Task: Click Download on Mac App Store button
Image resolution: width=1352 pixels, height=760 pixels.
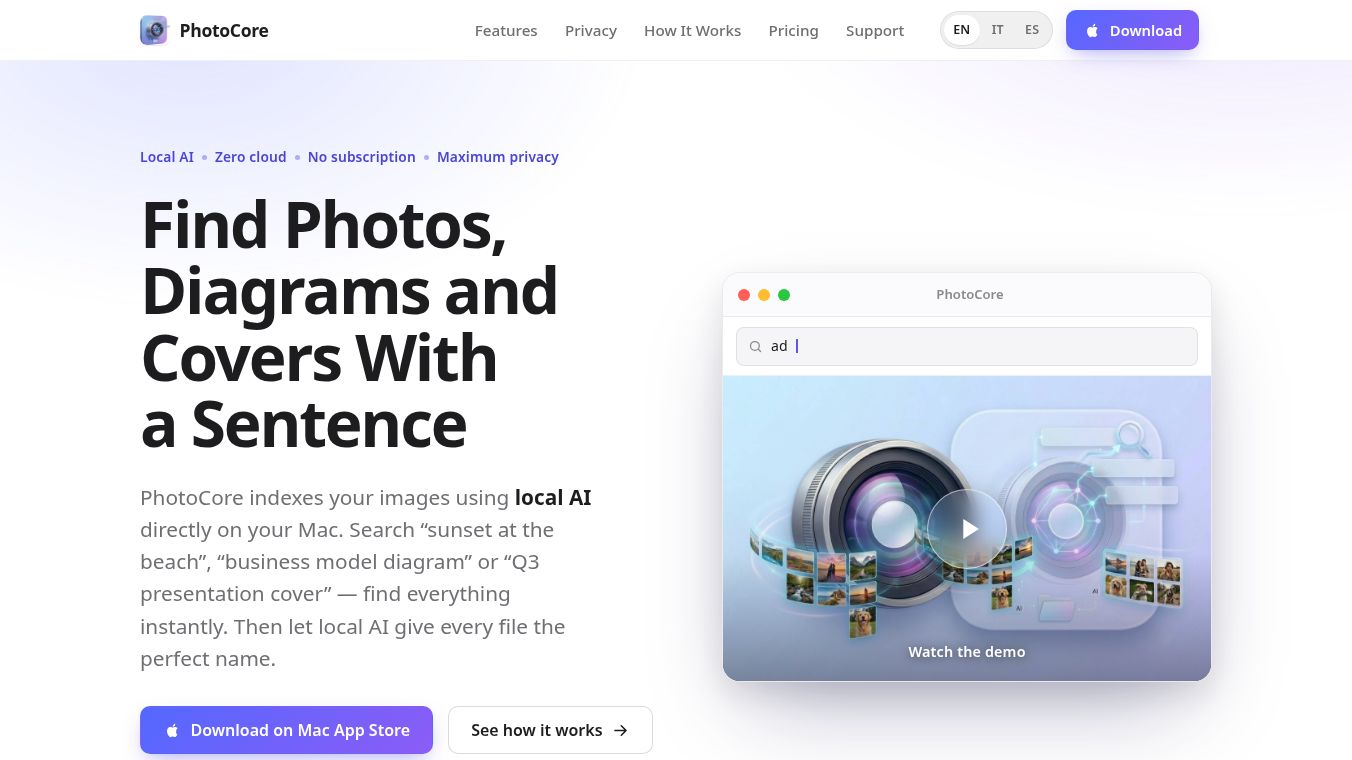Action: 286,730
